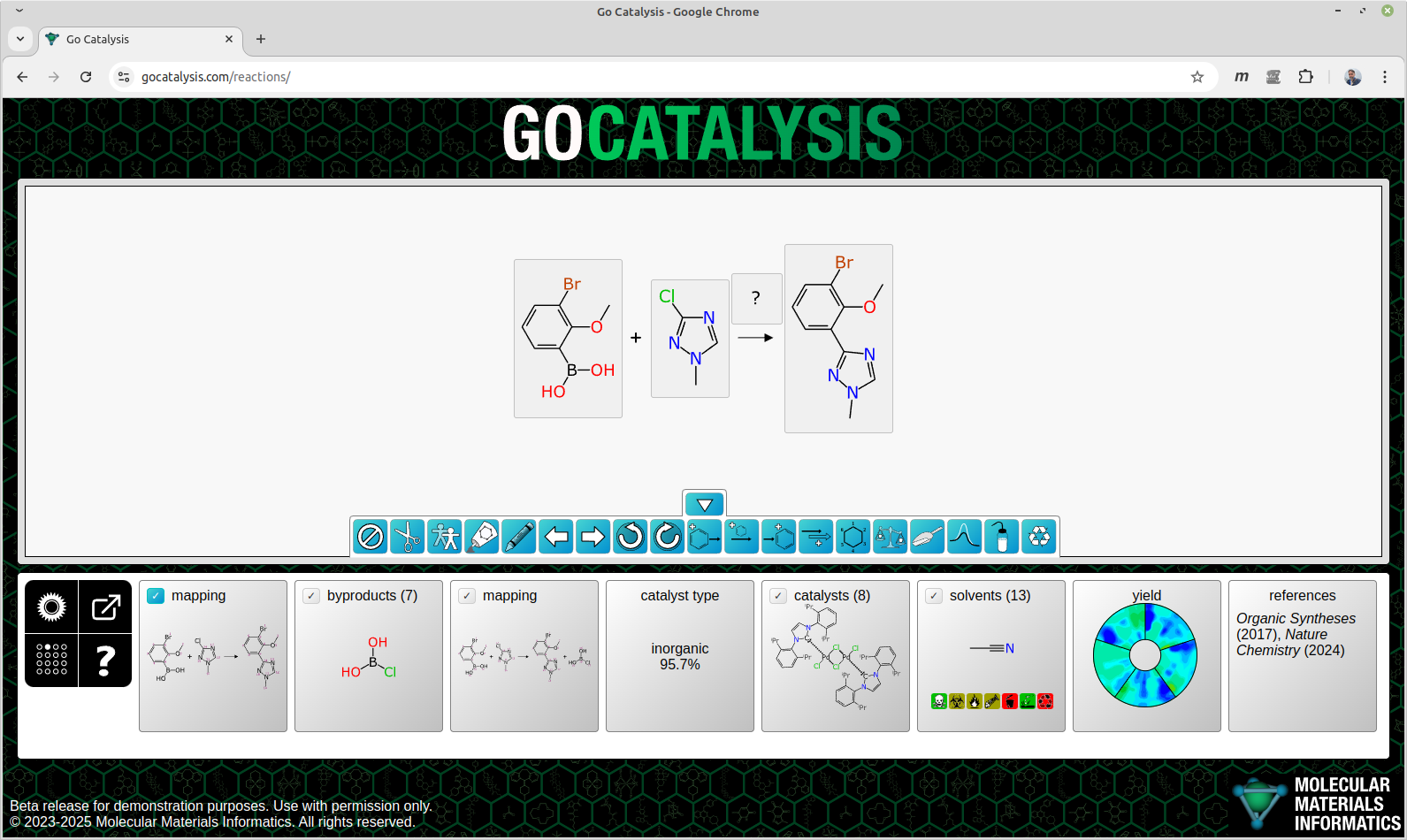Screen dimensions: 1407x840
Task: Click the wash bottle icon
Action: click(1002, 537)
